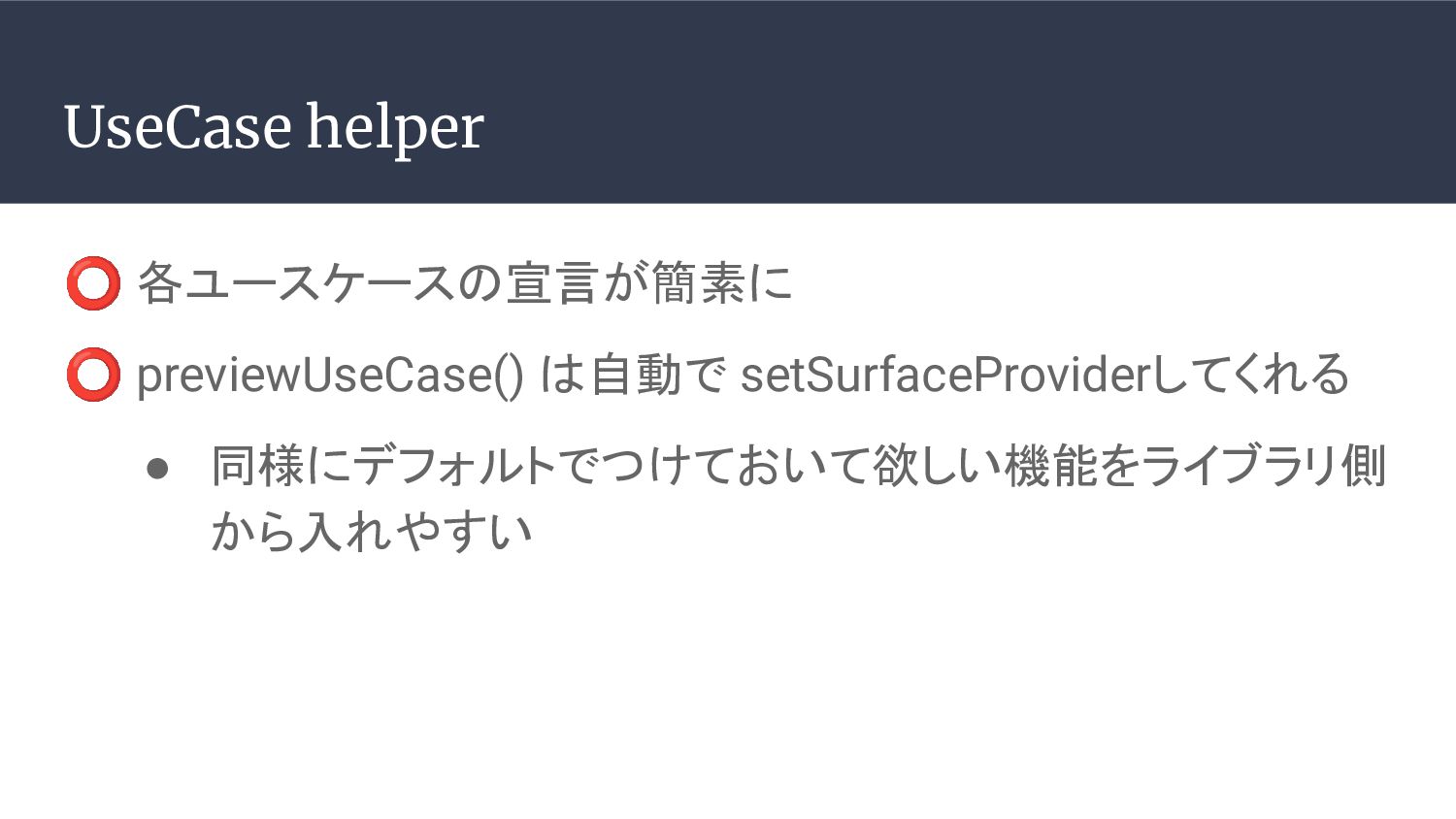Click the word ライブラリ側

pyautogui.click(x=1263, y=467)
